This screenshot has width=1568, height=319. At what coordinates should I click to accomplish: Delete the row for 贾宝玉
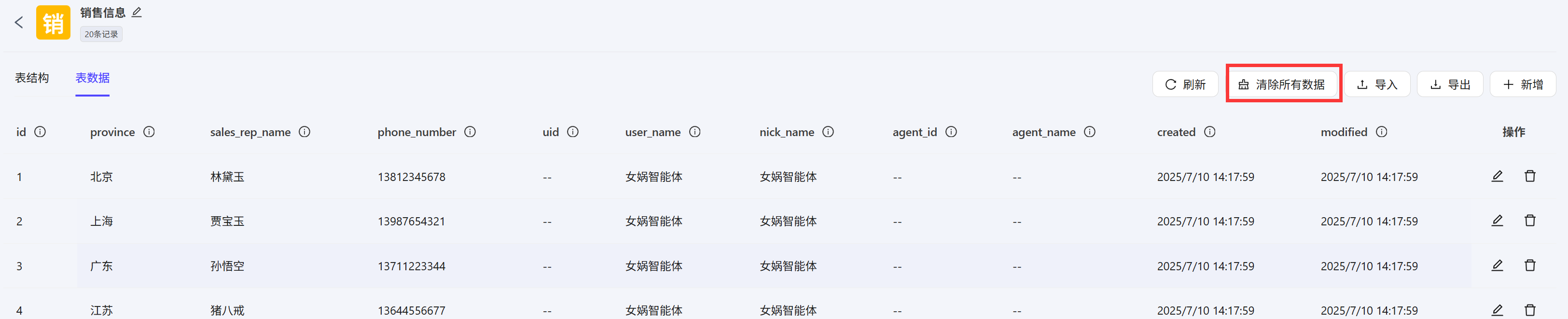pyautogui.click(x=1530, y=221)
